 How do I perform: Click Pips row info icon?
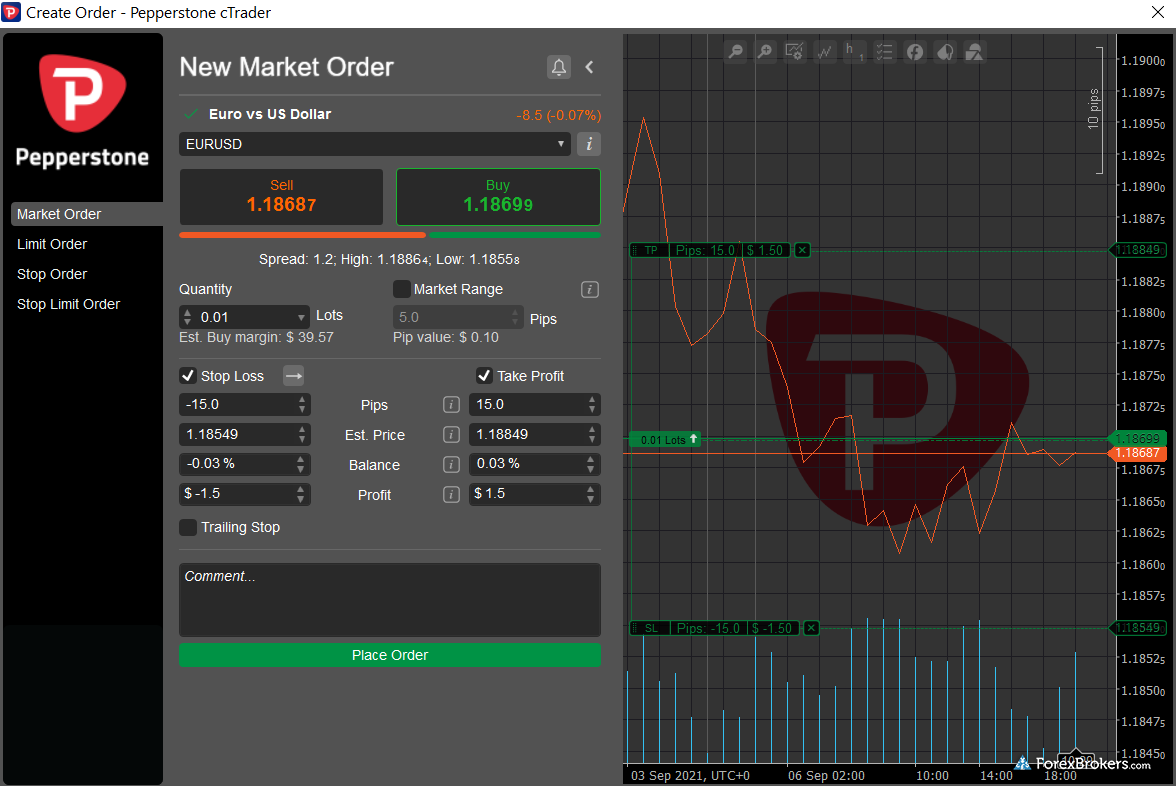(x=451, y=405)
